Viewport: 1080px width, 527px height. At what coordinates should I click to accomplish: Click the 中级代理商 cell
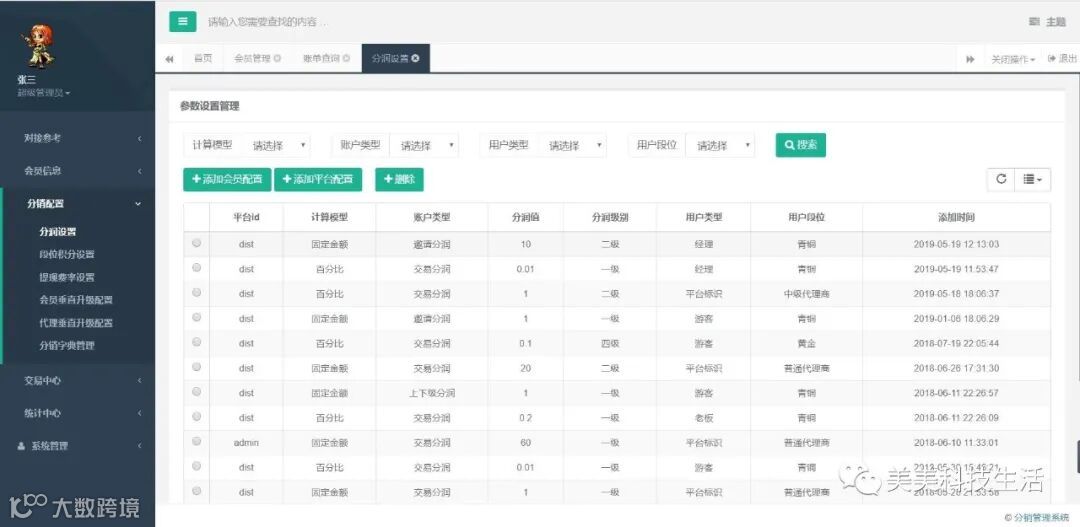point(807,294)
